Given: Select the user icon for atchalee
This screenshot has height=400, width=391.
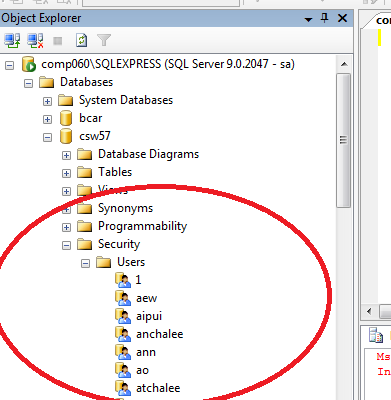Looking at the screenshot, I should point(123,388).
